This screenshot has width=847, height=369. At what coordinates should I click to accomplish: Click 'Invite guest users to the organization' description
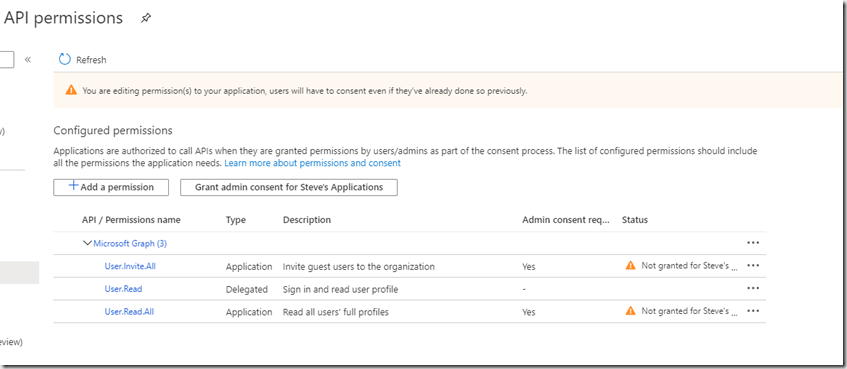pos(359,266)
